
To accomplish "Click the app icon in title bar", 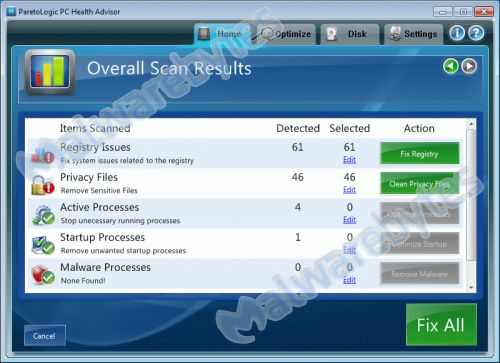I will pos(11,12).
